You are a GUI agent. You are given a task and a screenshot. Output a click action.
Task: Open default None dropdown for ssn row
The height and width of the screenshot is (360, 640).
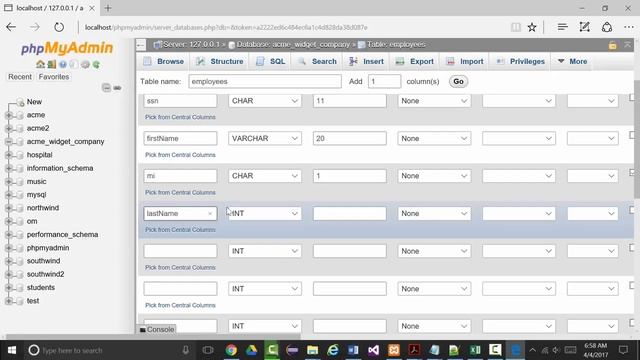pos(434,101)
